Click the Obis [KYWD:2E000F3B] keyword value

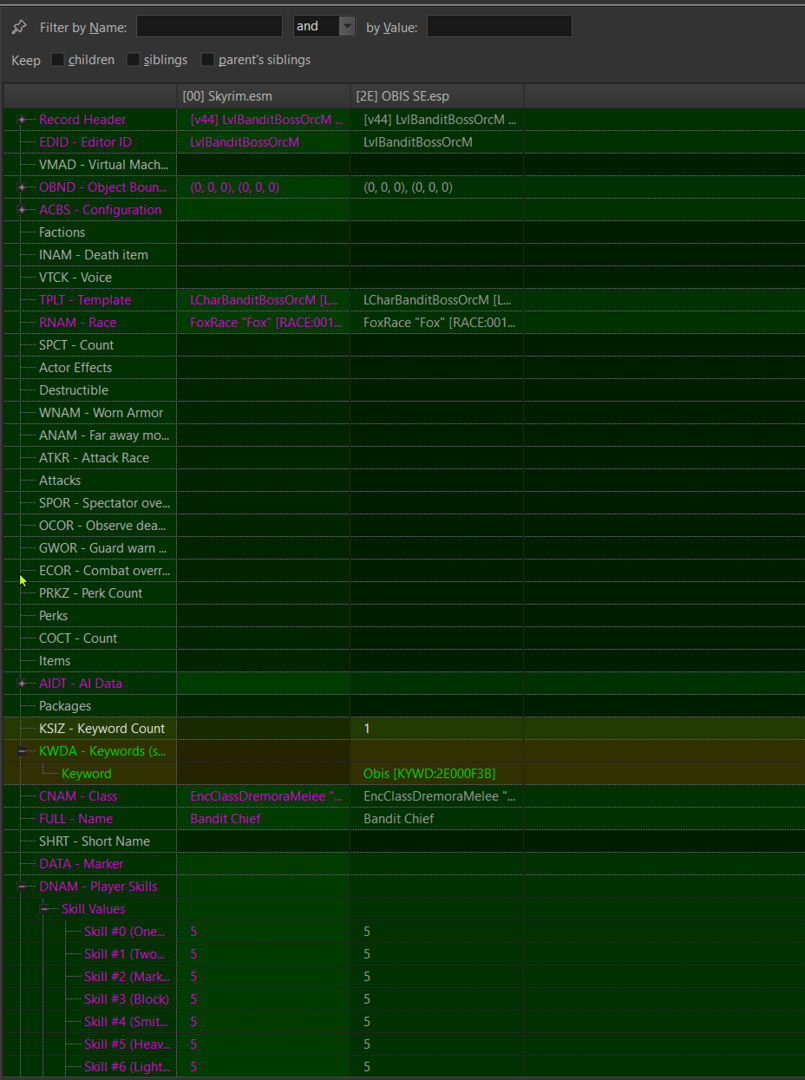[x=430, y=774]
